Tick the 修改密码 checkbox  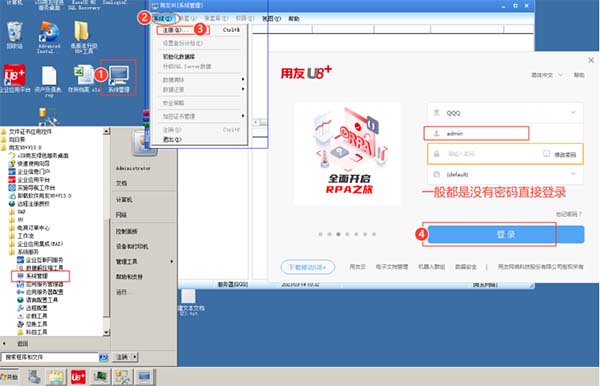pyautogui.click(x=546, y=154)
